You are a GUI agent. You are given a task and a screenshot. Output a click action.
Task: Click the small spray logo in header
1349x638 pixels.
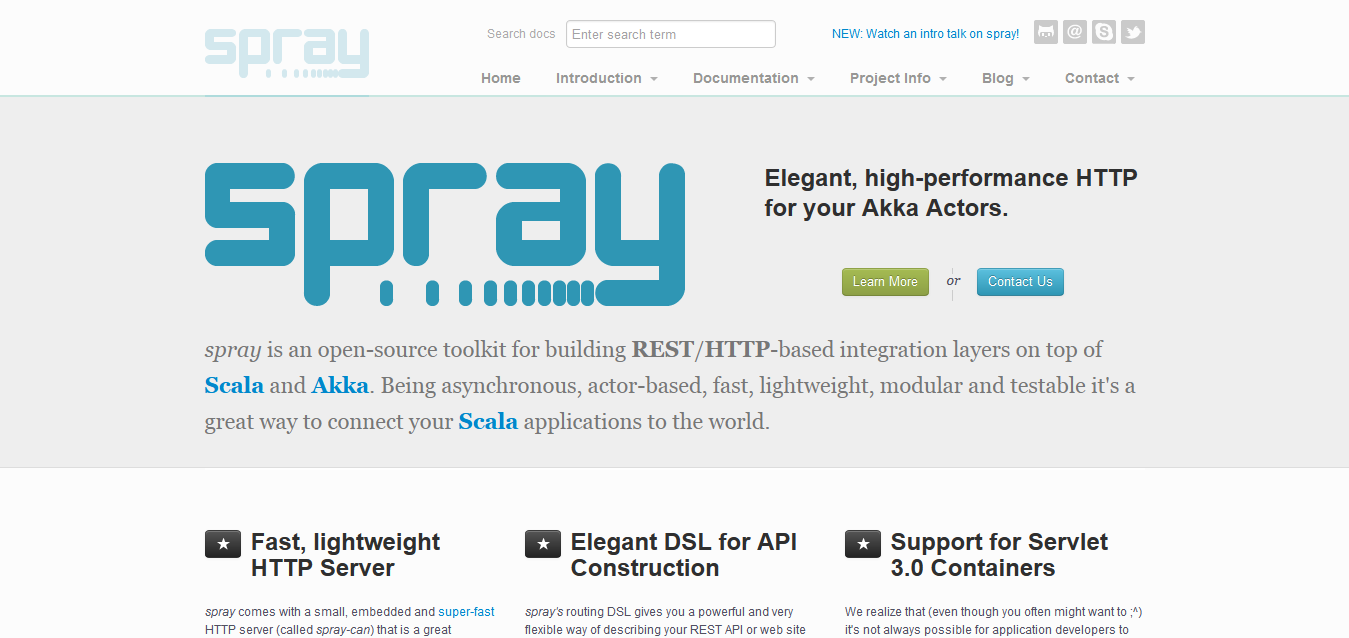click(287, 53)
